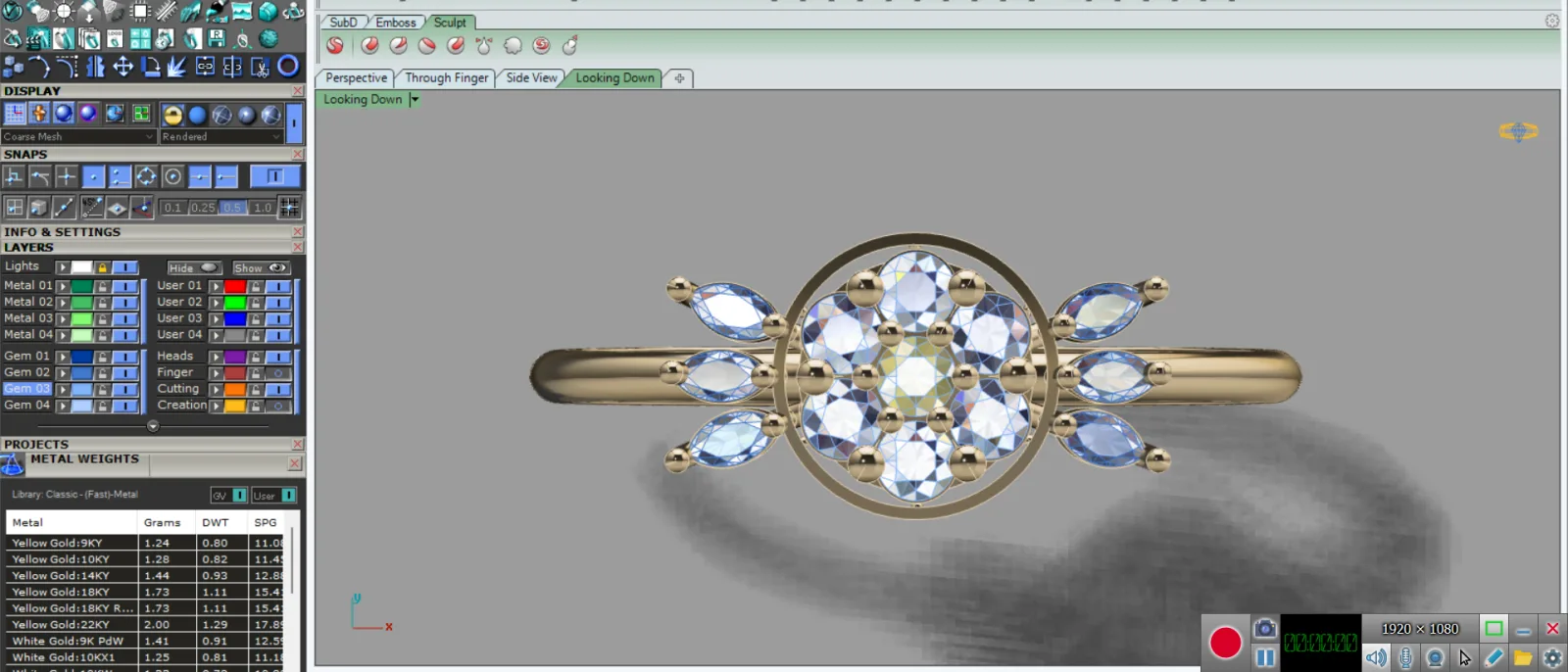Switch to the Emboss tab
Image resolution: width=1568 pixels, height=672 pixels.
(x=396, y=22)
